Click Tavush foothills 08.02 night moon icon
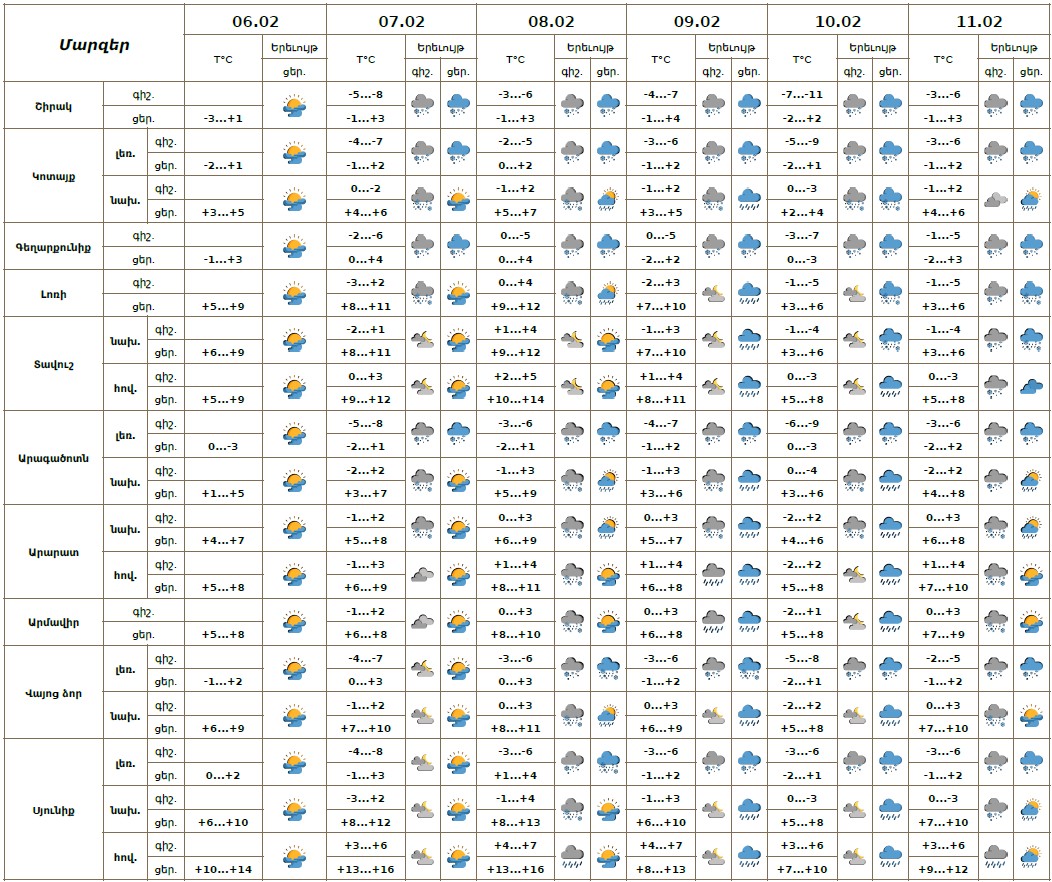The width and height of the screenshot is (1052, 882). 572,339
